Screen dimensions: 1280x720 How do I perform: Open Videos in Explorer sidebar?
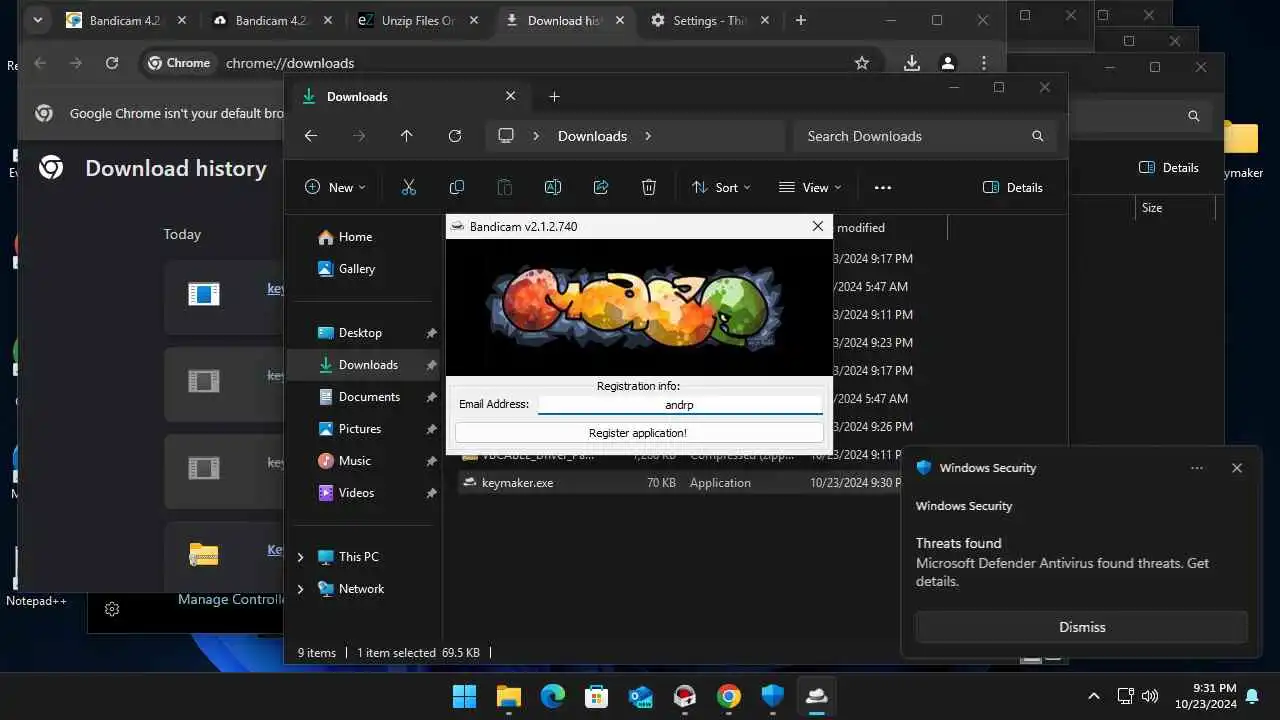point(357,493)
